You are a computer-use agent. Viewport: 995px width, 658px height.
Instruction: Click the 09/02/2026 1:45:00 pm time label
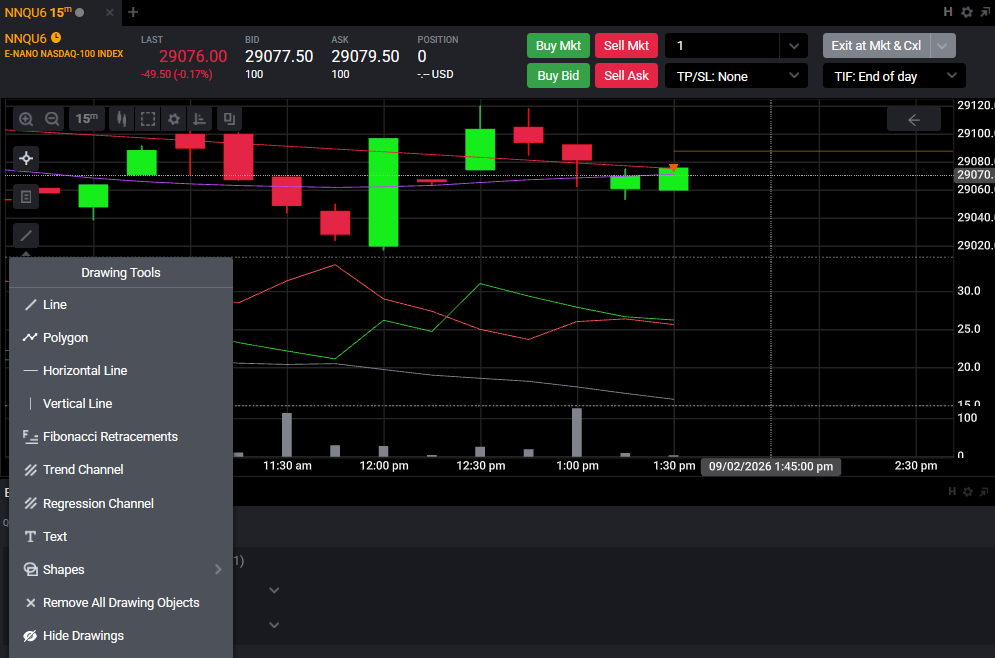(771, 466)
